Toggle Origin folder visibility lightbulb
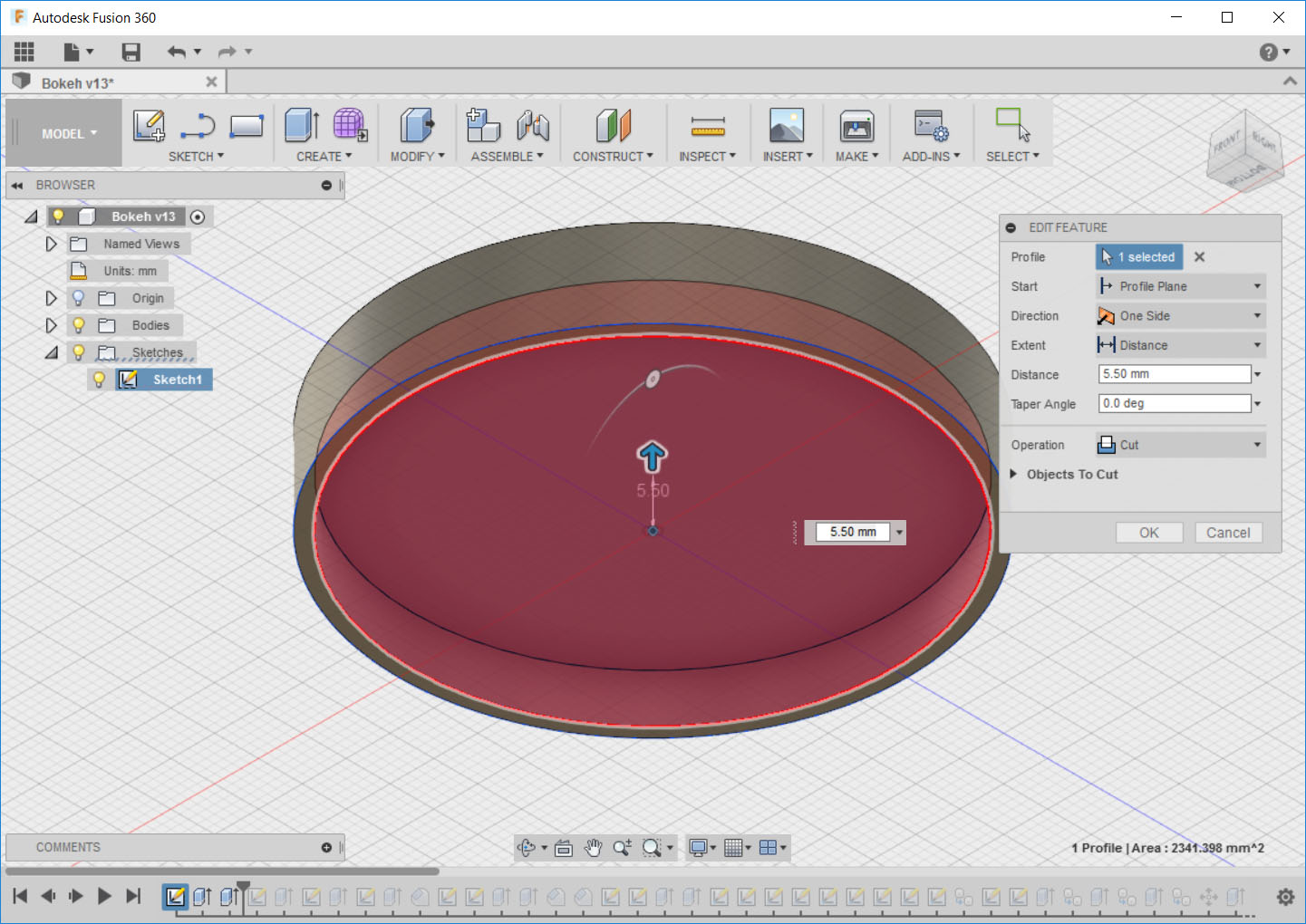Viewport: 1306px width, 924px height. [x=79, y=298]
